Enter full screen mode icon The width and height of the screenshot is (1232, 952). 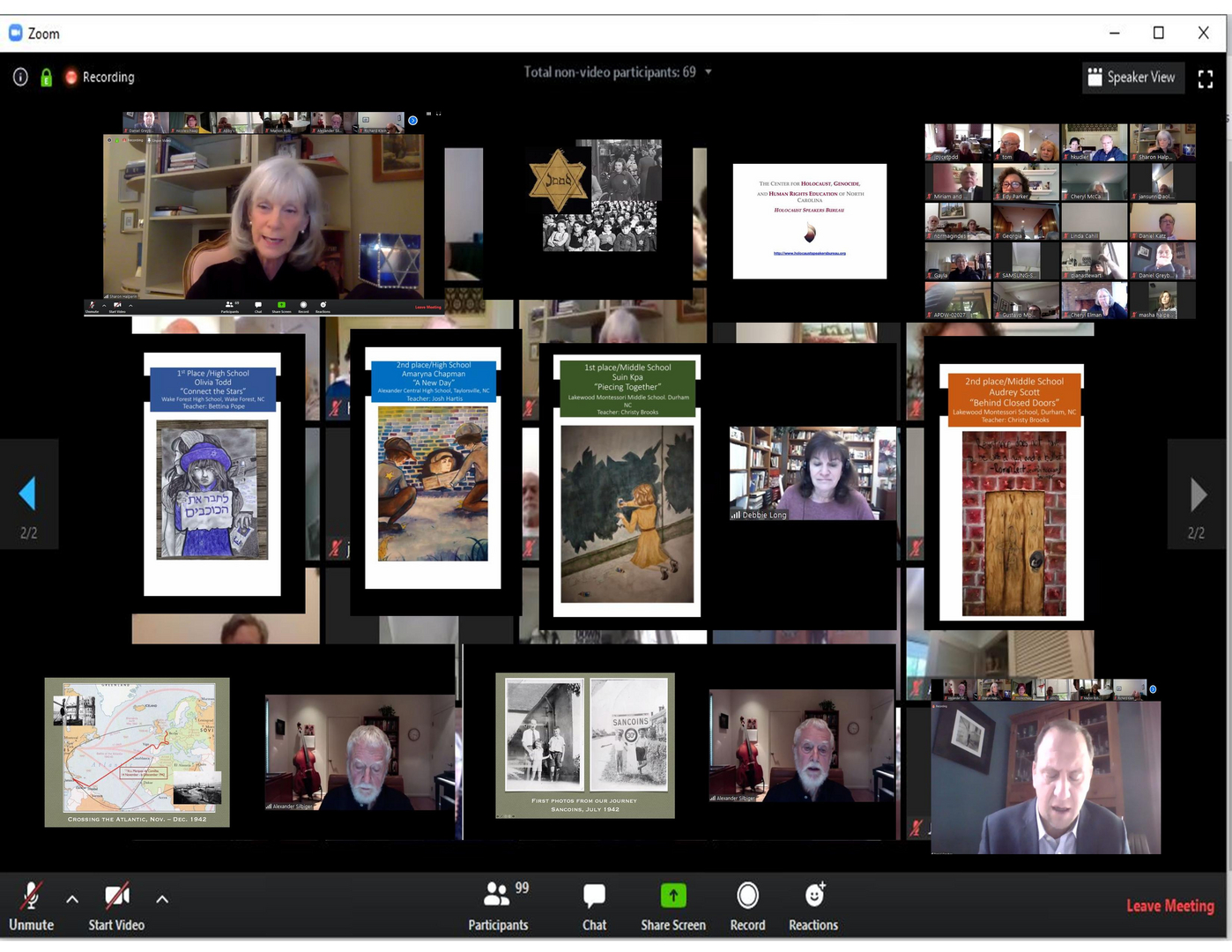coord(1205,78)
